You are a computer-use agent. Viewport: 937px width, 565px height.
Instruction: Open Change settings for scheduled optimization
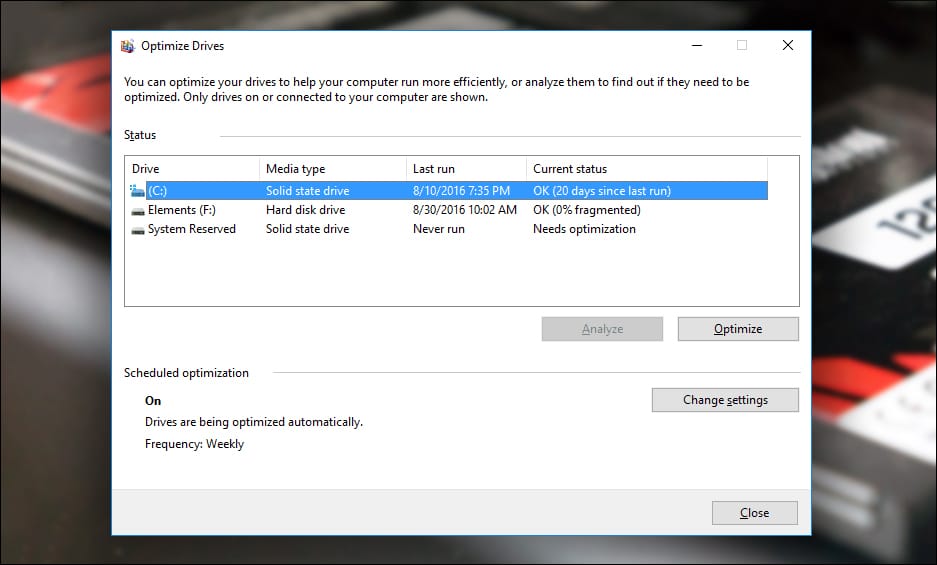point(725,400)
